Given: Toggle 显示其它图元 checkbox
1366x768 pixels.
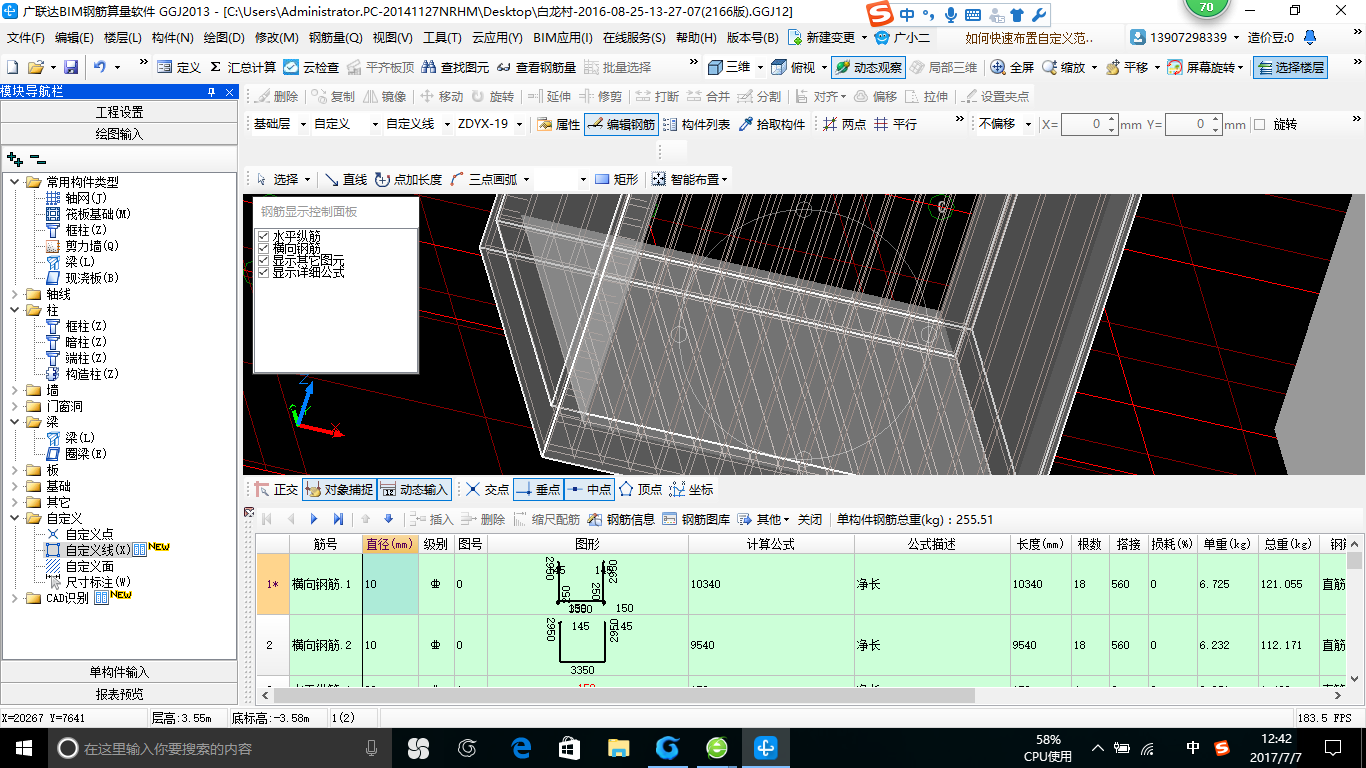Looking at the screenshot, I should pyautogui.click(x=264, y=260).
